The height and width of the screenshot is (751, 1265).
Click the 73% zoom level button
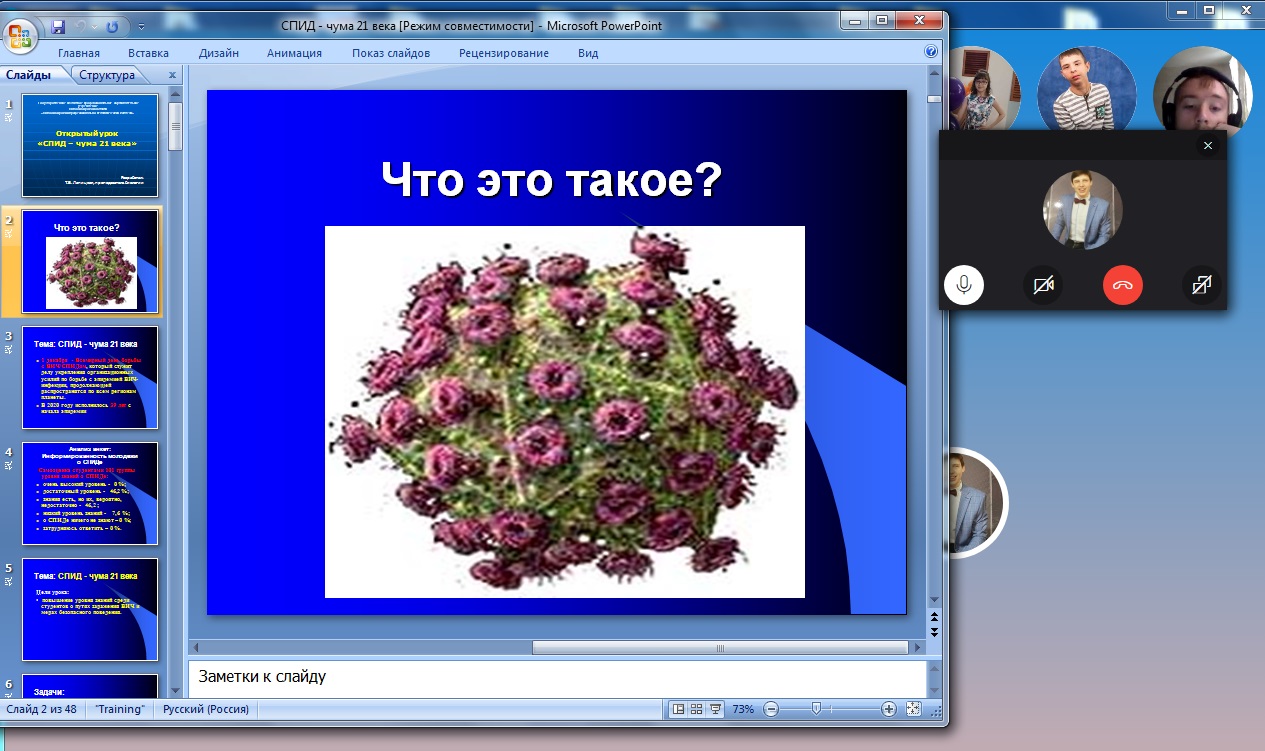point(743,709)
